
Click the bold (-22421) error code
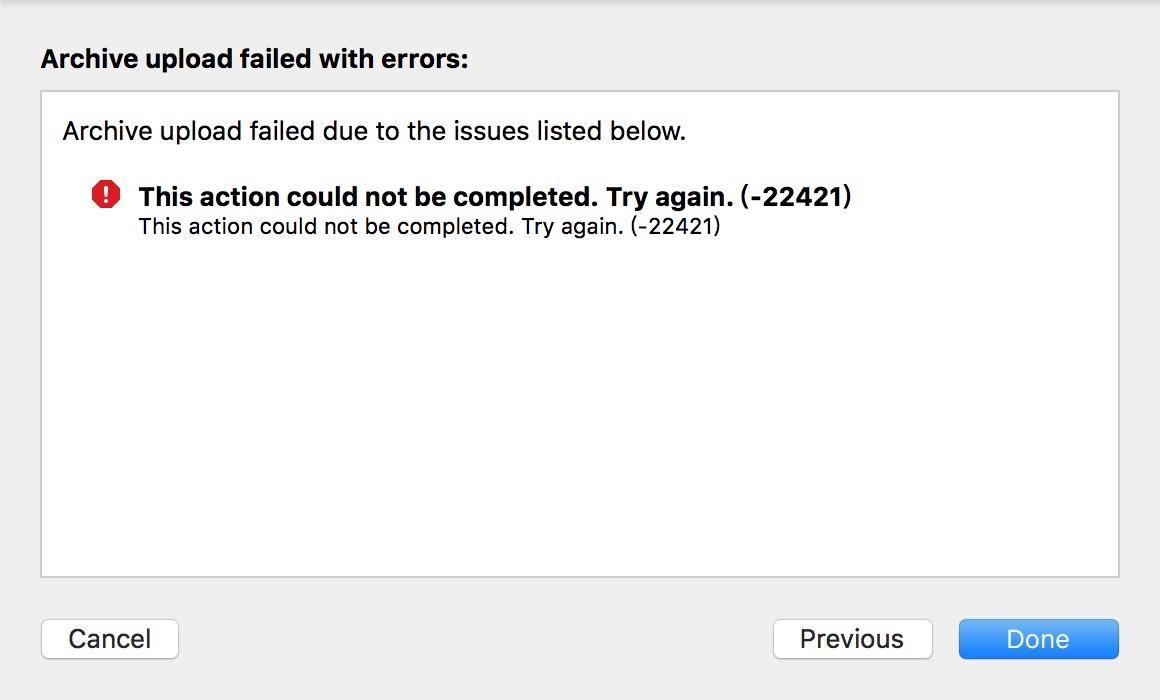[x=796, y=197]
